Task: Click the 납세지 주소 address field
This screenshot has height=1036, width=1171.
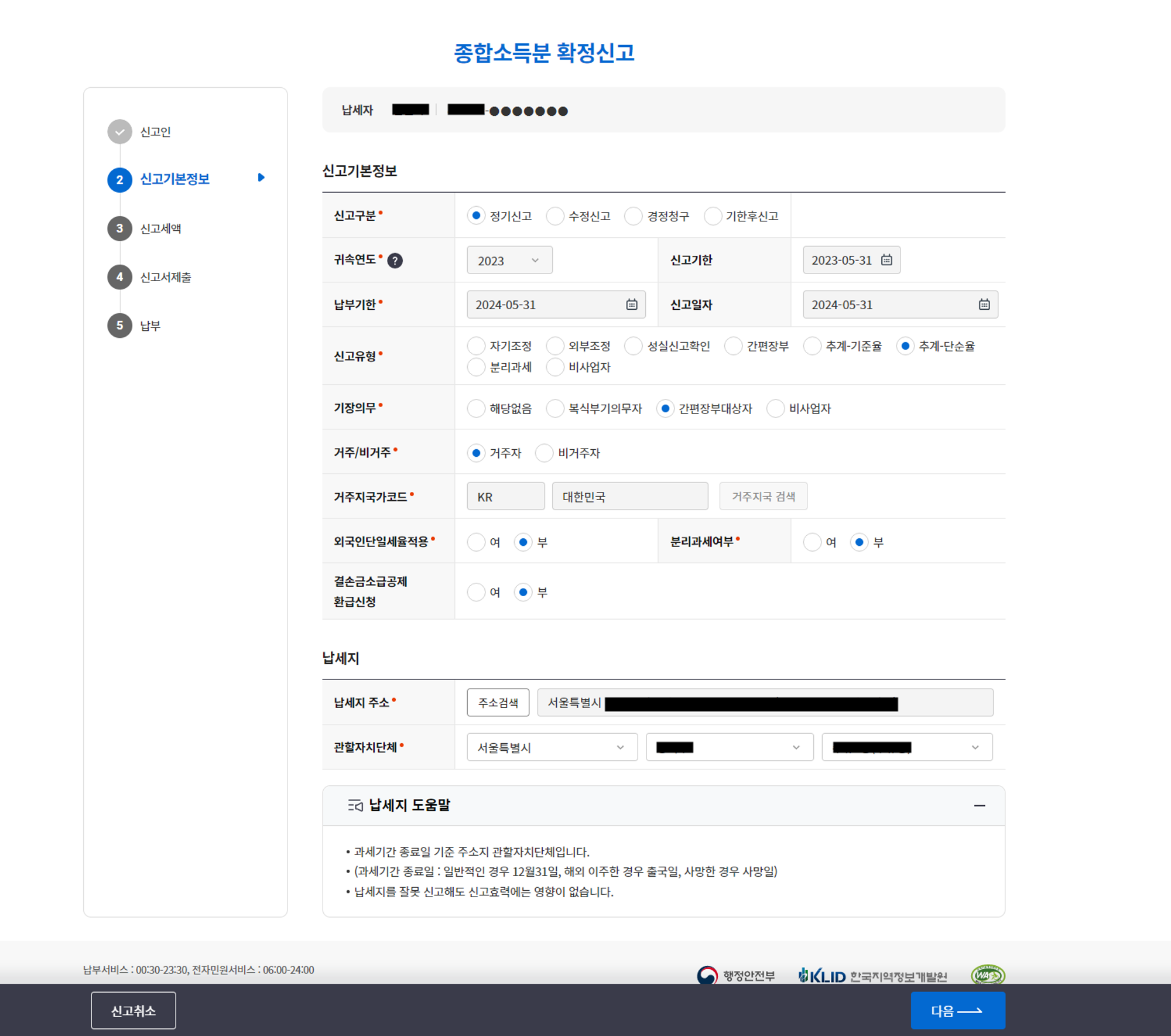Action: 765,702
